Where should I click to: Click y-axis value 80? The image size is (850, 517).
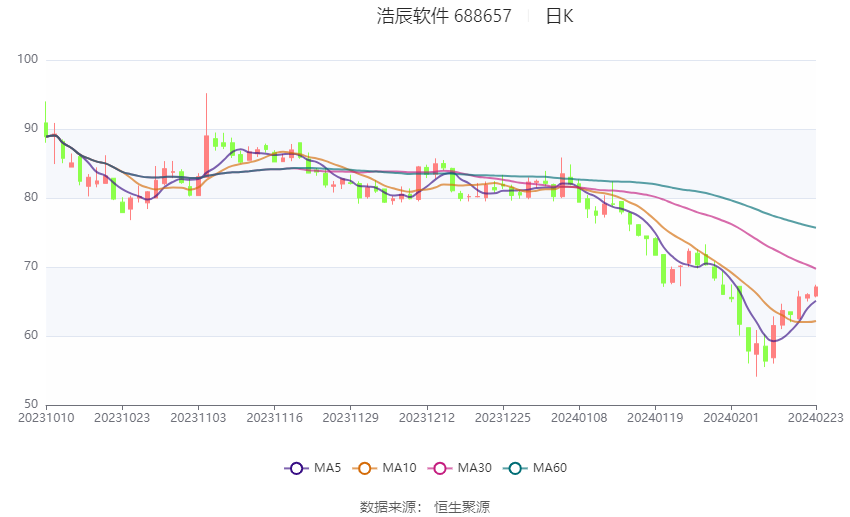31,197
